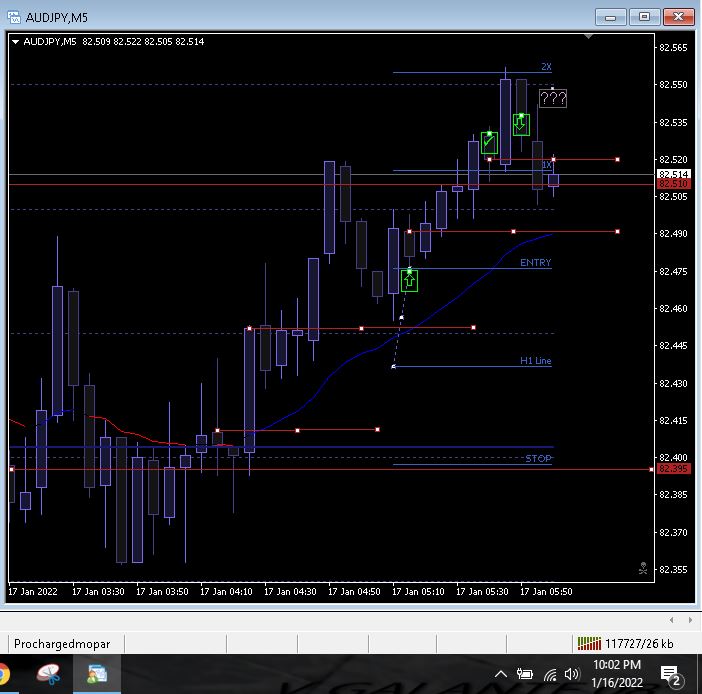
Task: Select the green checkmark marker on the chart
Action: click(x=489, y=143)
